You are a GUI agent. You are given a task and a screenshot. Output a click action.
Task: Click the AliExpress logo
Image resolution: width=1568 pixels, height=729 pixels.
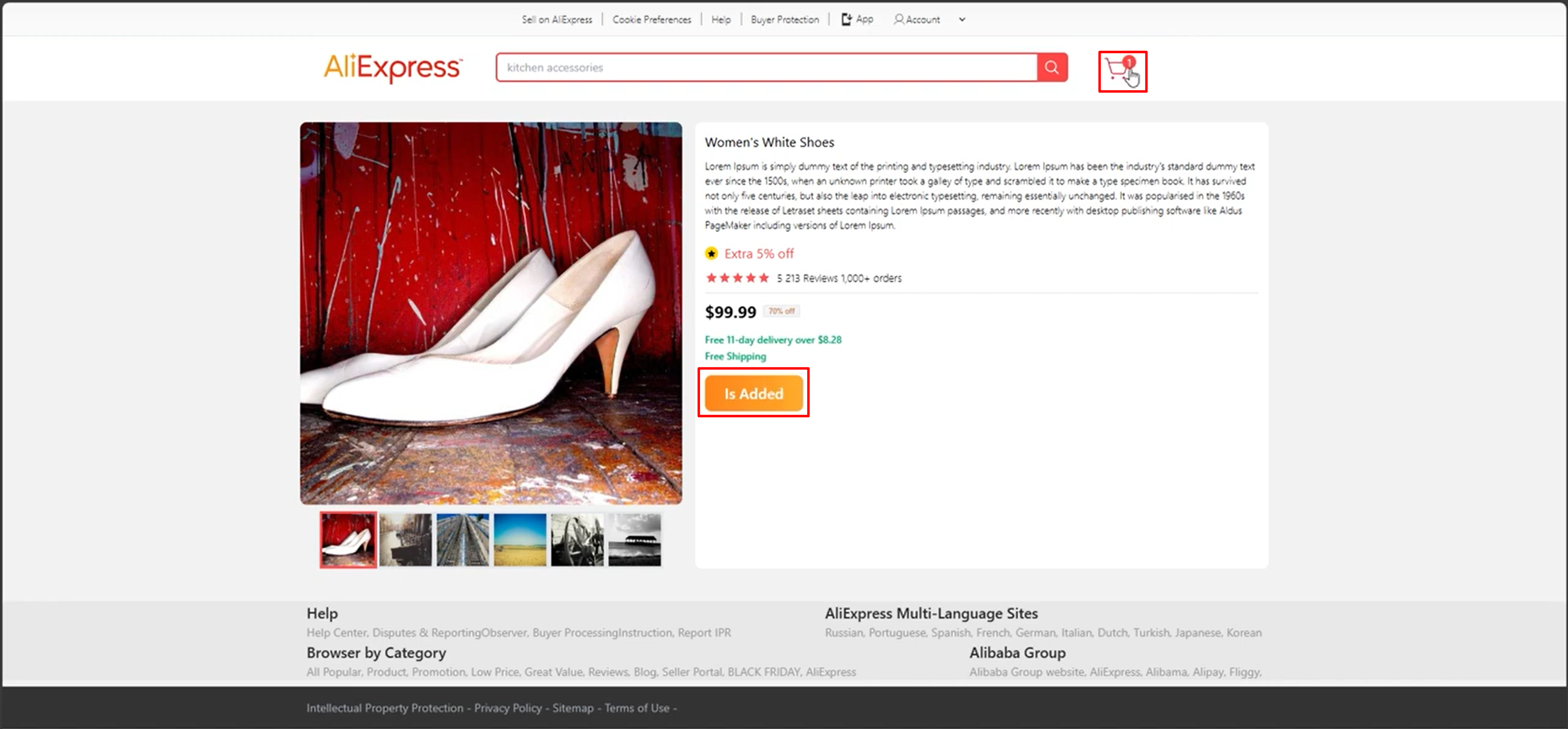(x=393, y=68)
